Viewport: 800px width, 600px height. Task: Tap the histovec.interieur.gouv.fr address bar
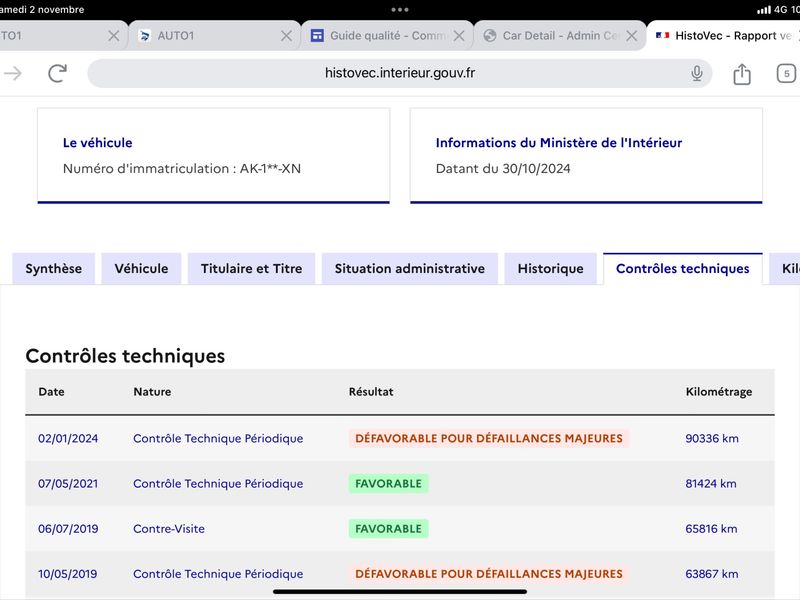(x=399, y=73)
